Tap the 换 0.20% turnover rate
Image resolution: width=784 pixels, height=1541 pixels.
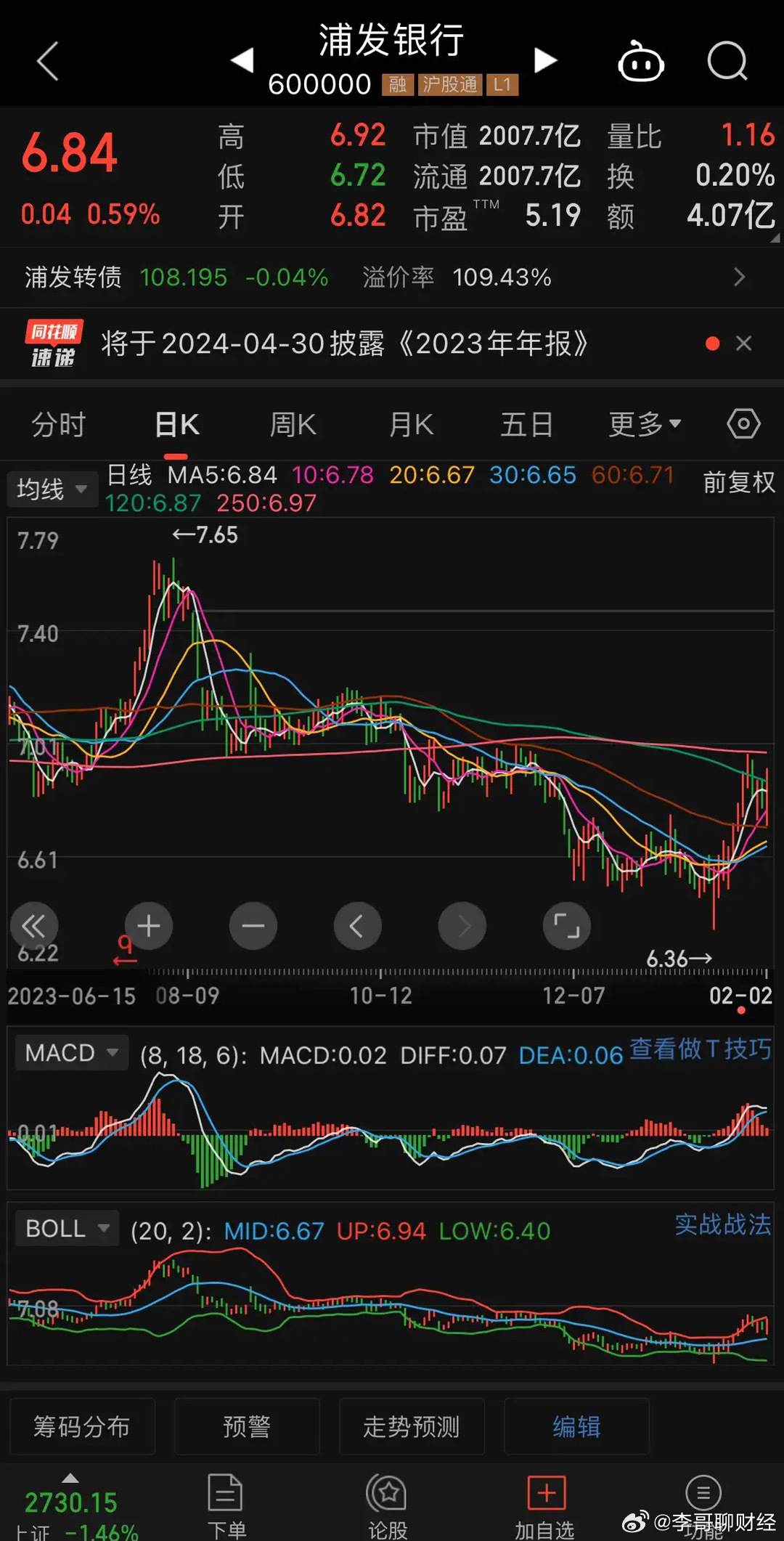tap(735, 175)
